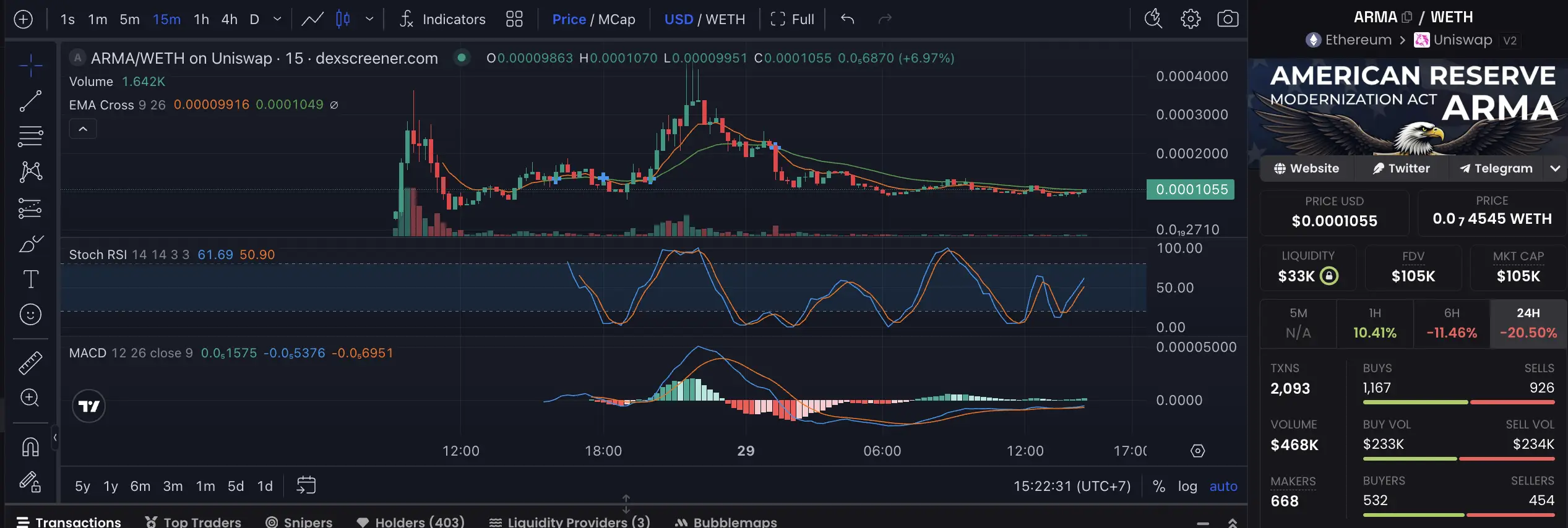Switch chart type to line
The image size is (1568, 528).
click(x=312, y=19)
